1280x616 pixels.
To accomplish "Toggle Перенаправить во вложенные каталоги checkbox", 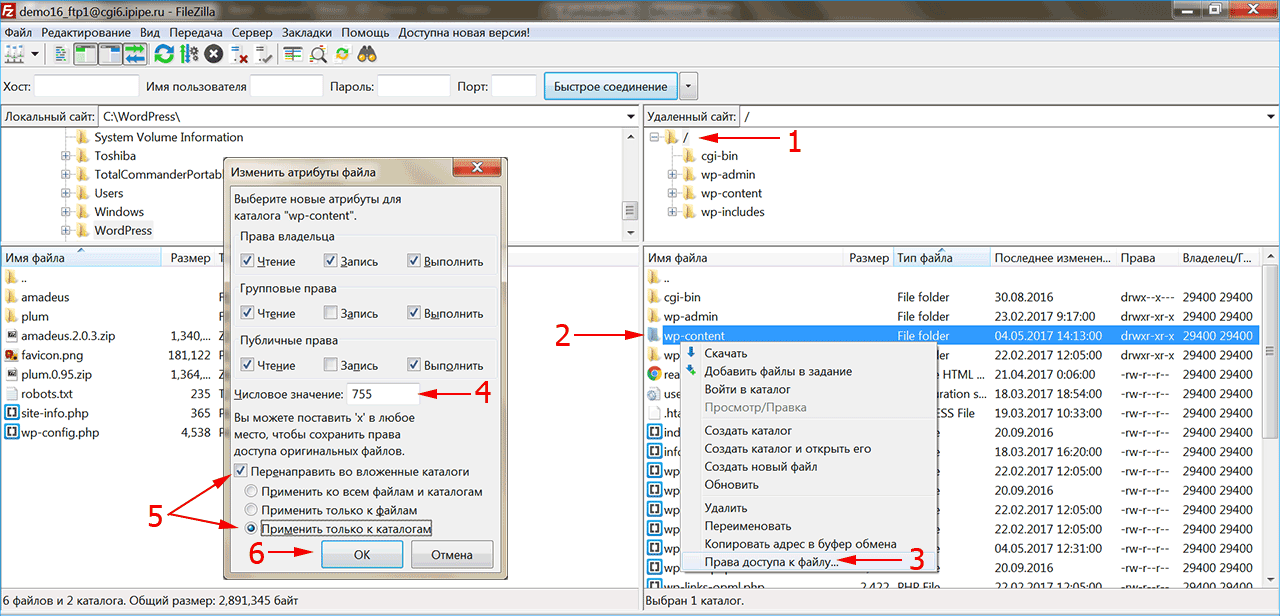I will tap(240, 471).
